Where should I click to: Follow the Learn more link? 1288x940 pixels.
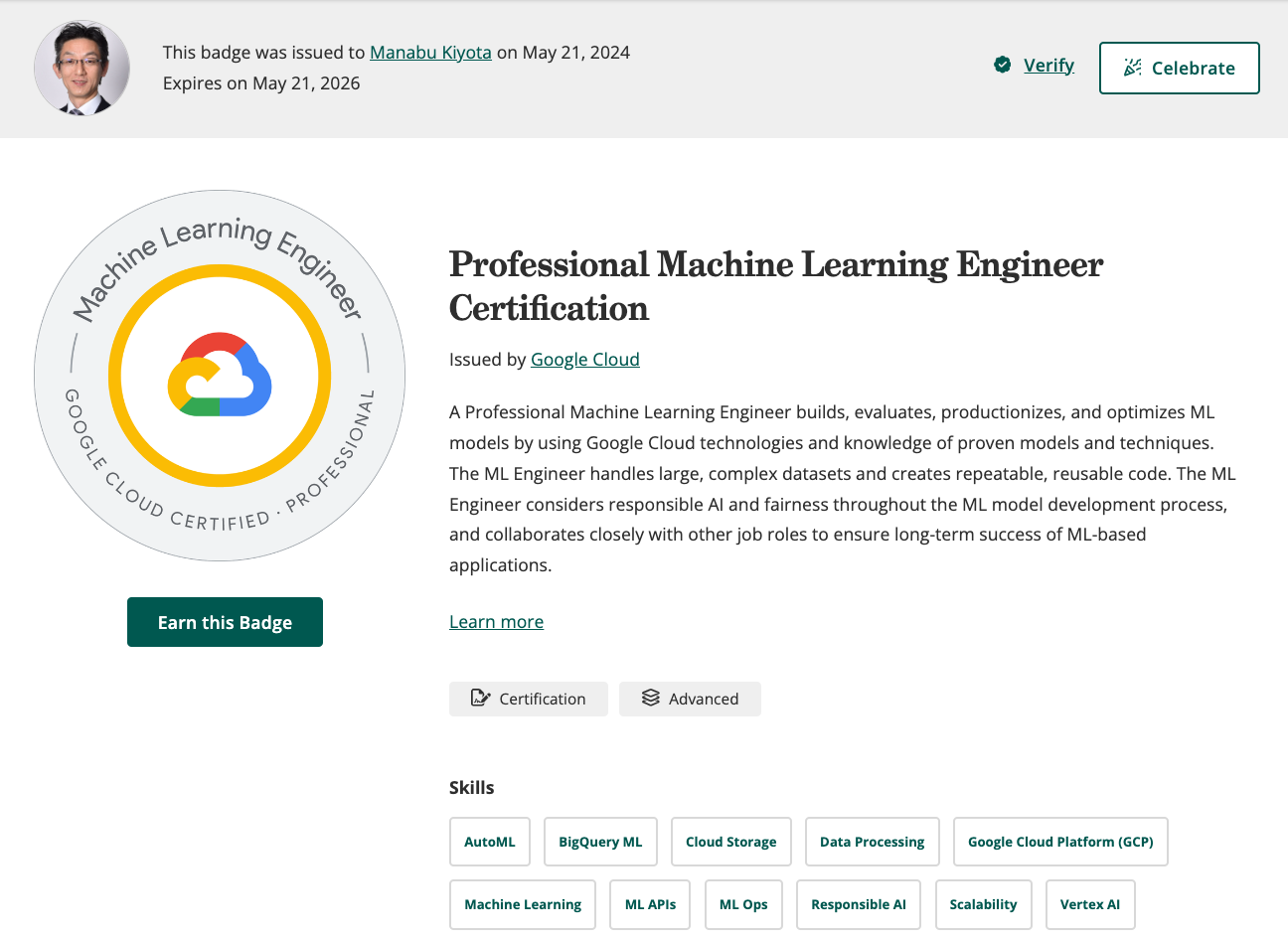coord(496,621)
